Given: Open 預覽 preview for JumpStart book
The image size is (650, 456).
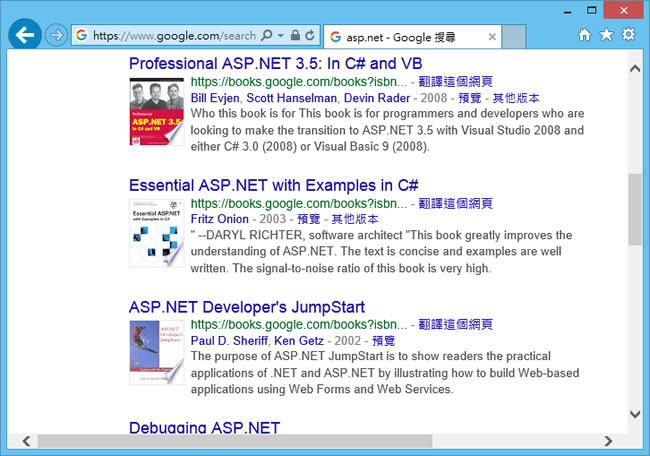Looking at the screenshot, I should 383,341.
